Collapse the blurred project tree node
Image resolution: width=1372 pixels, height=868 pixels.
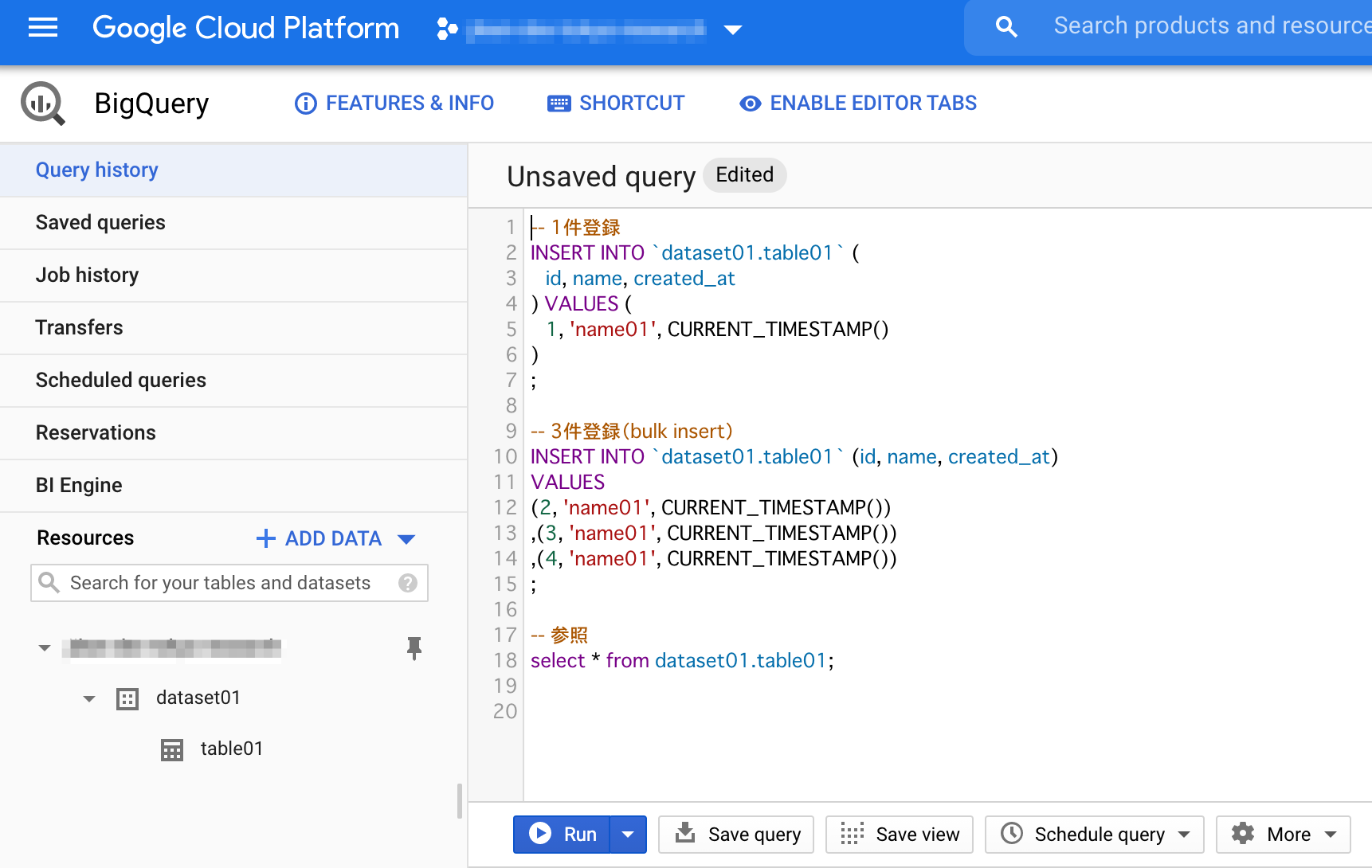coord(45,648)
